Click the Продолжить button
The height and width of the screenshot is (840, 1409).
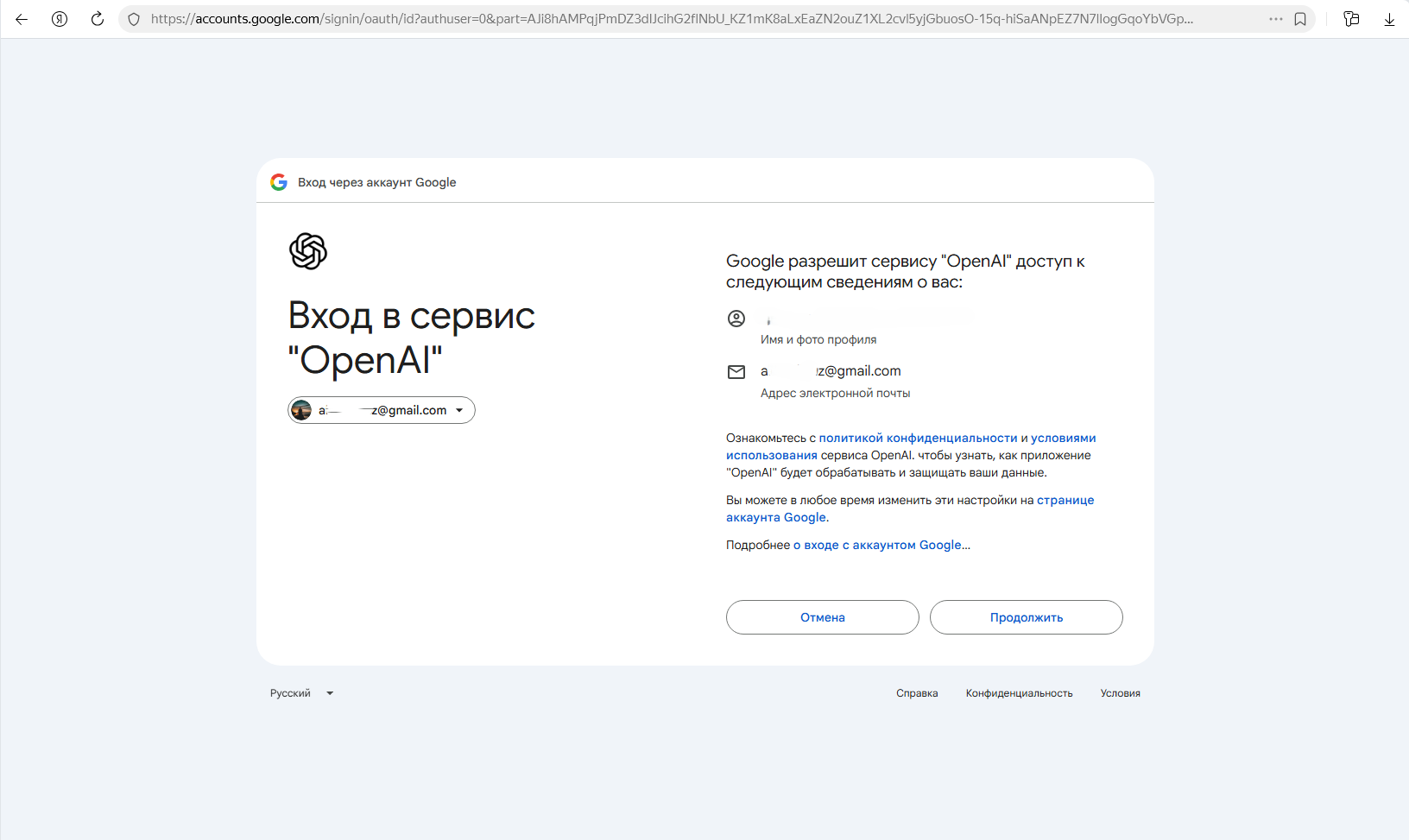pos(1027,617)
